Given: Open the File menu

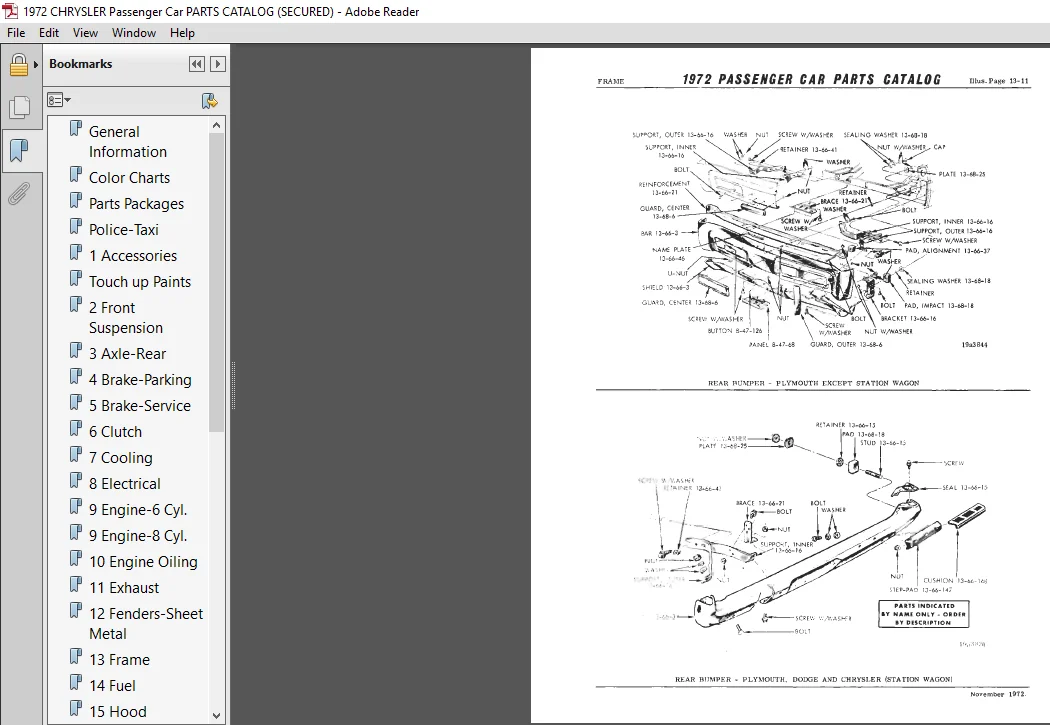Looking at the screenshot, I should (16, 33).
